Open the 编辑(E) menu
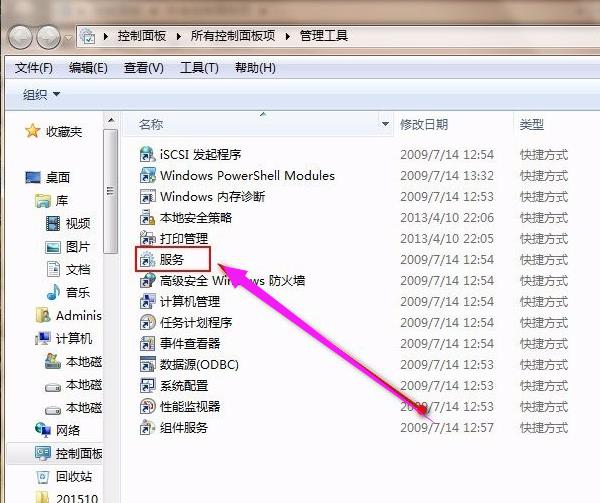The width and height of the screenshot is (600, 503). click(x=88, y=68)
